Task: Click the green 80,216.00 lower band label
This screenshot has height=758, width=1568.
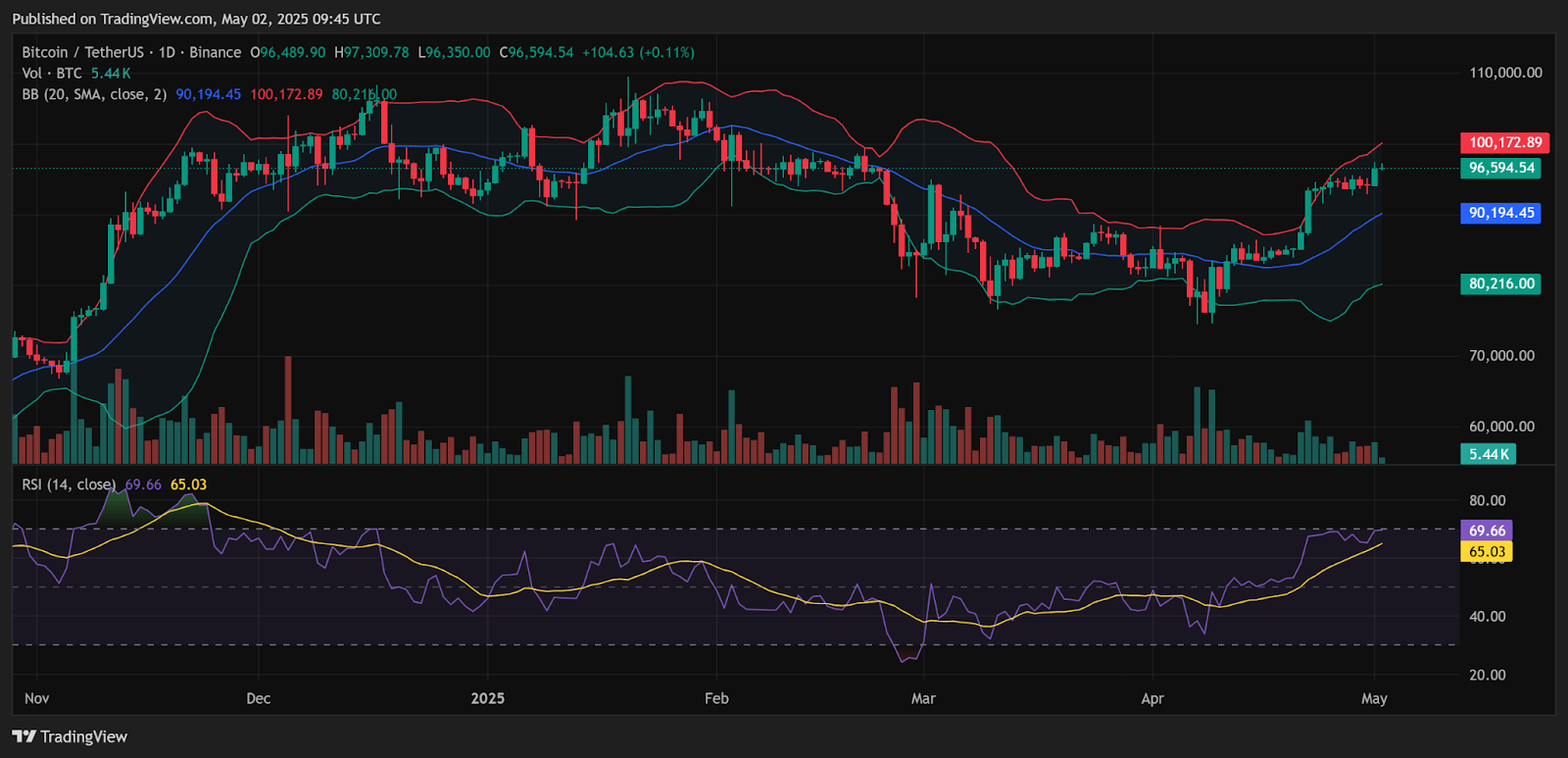Action: click(x=1500, y=284)
